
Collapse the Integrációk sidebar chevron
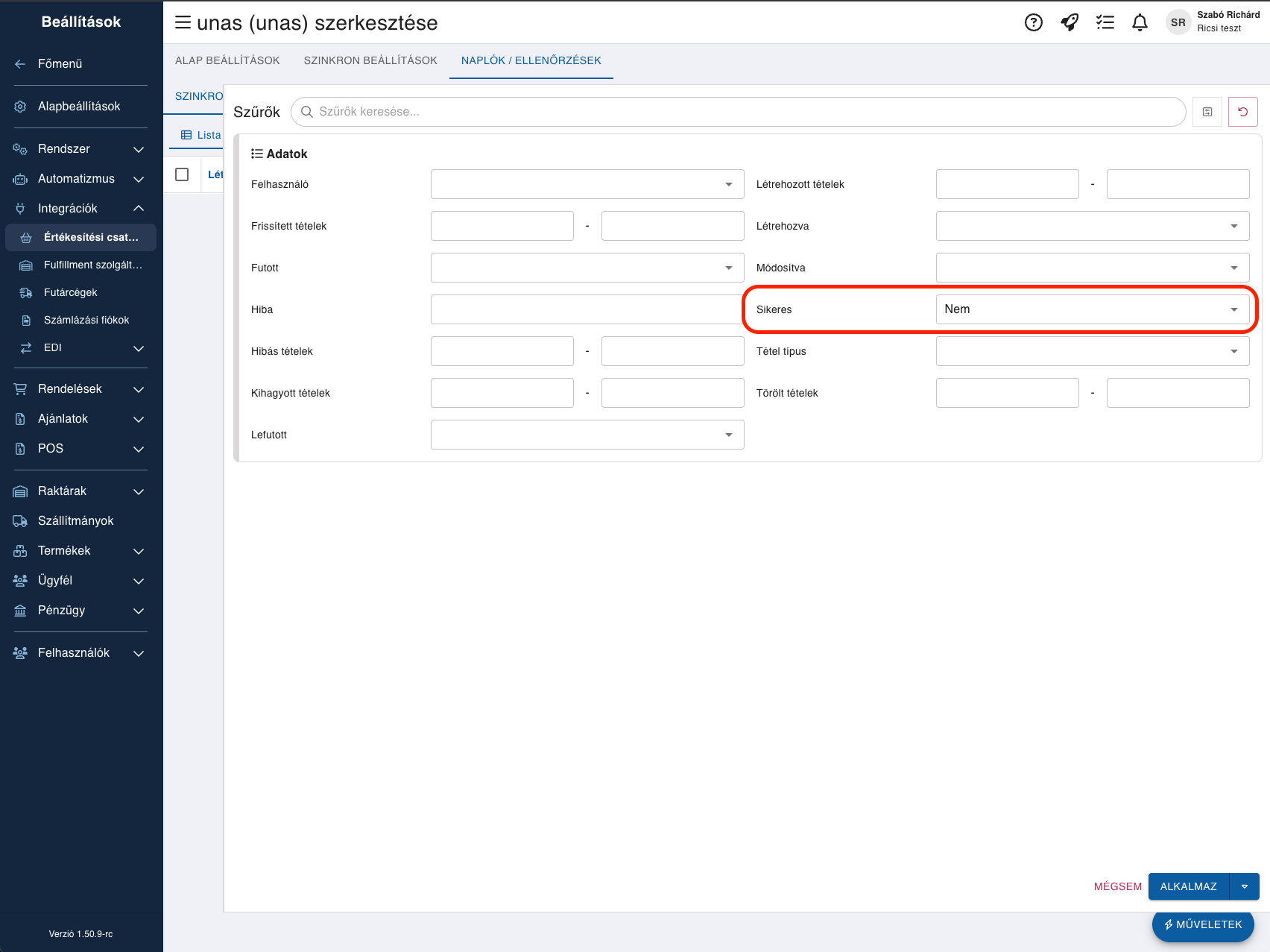pyautogui.click(x=139, y=209)
